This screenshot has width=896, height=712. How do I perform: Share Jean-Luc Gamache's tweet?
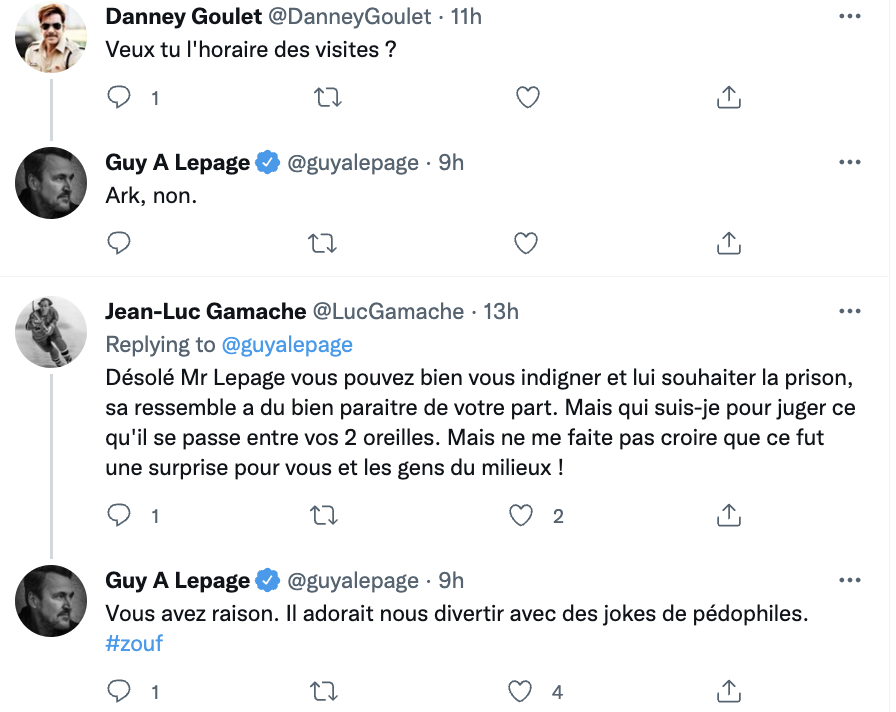point(729,515)
